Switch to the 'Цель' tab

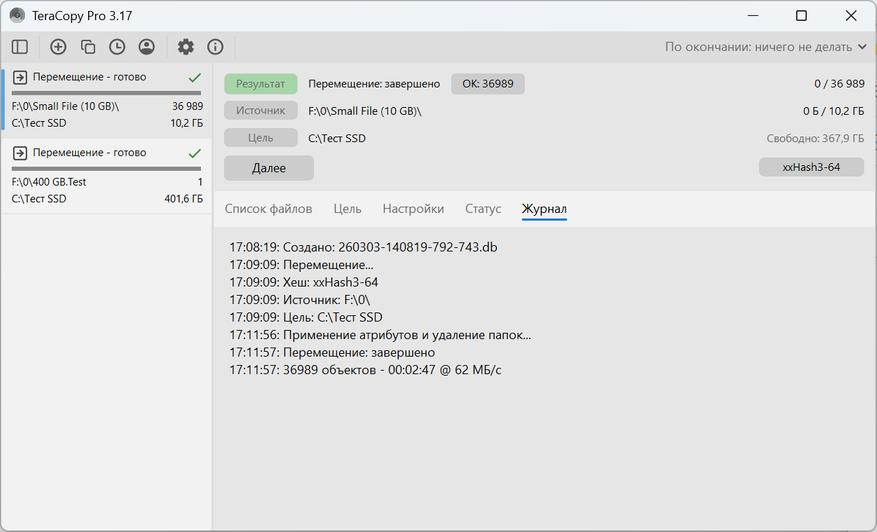click(x=347, y=209)
